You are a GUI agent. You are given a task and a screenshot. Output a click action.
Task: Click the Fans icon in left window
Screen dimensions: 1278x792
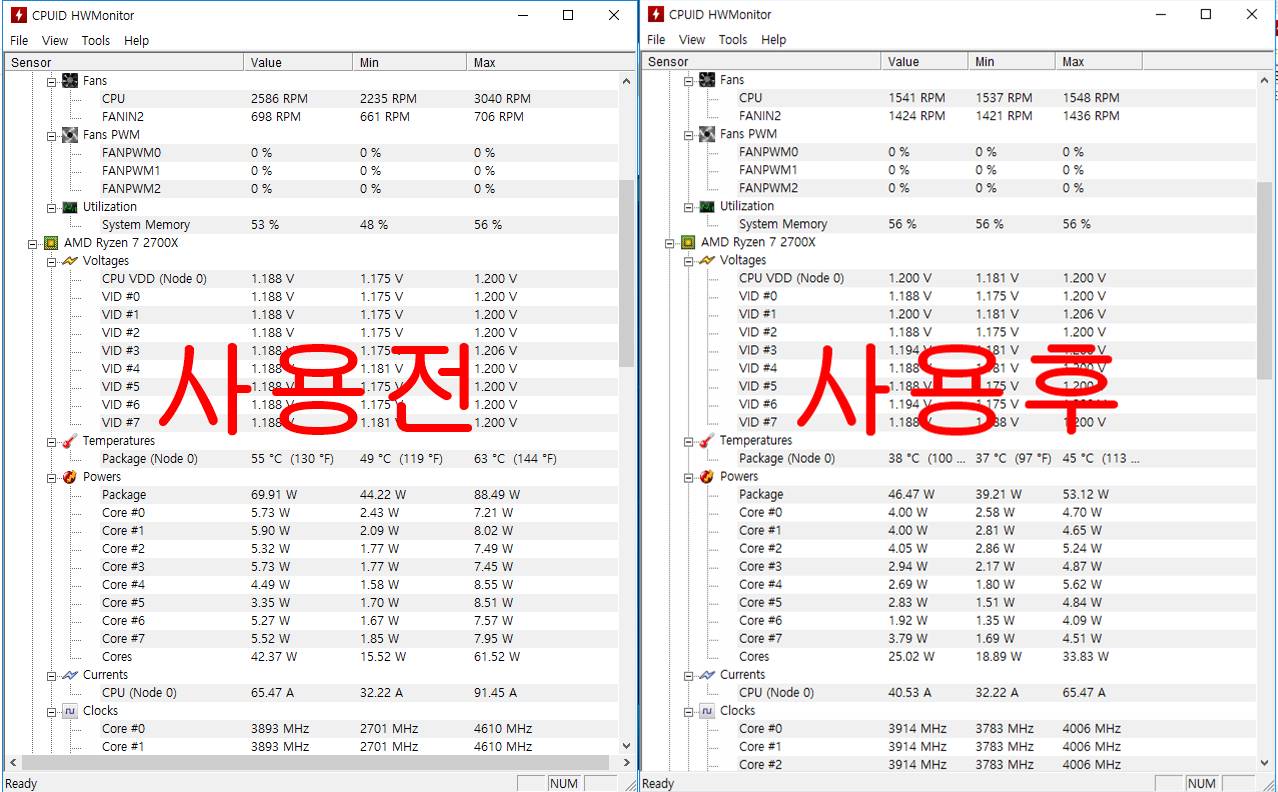[x=70, y=81]
